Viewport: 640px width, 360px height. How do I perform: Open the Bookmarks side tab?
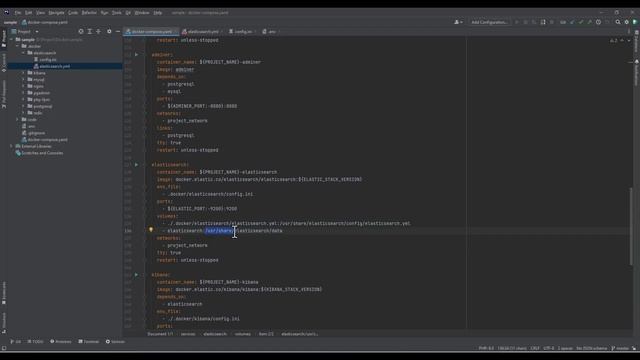tap(4, 293)
